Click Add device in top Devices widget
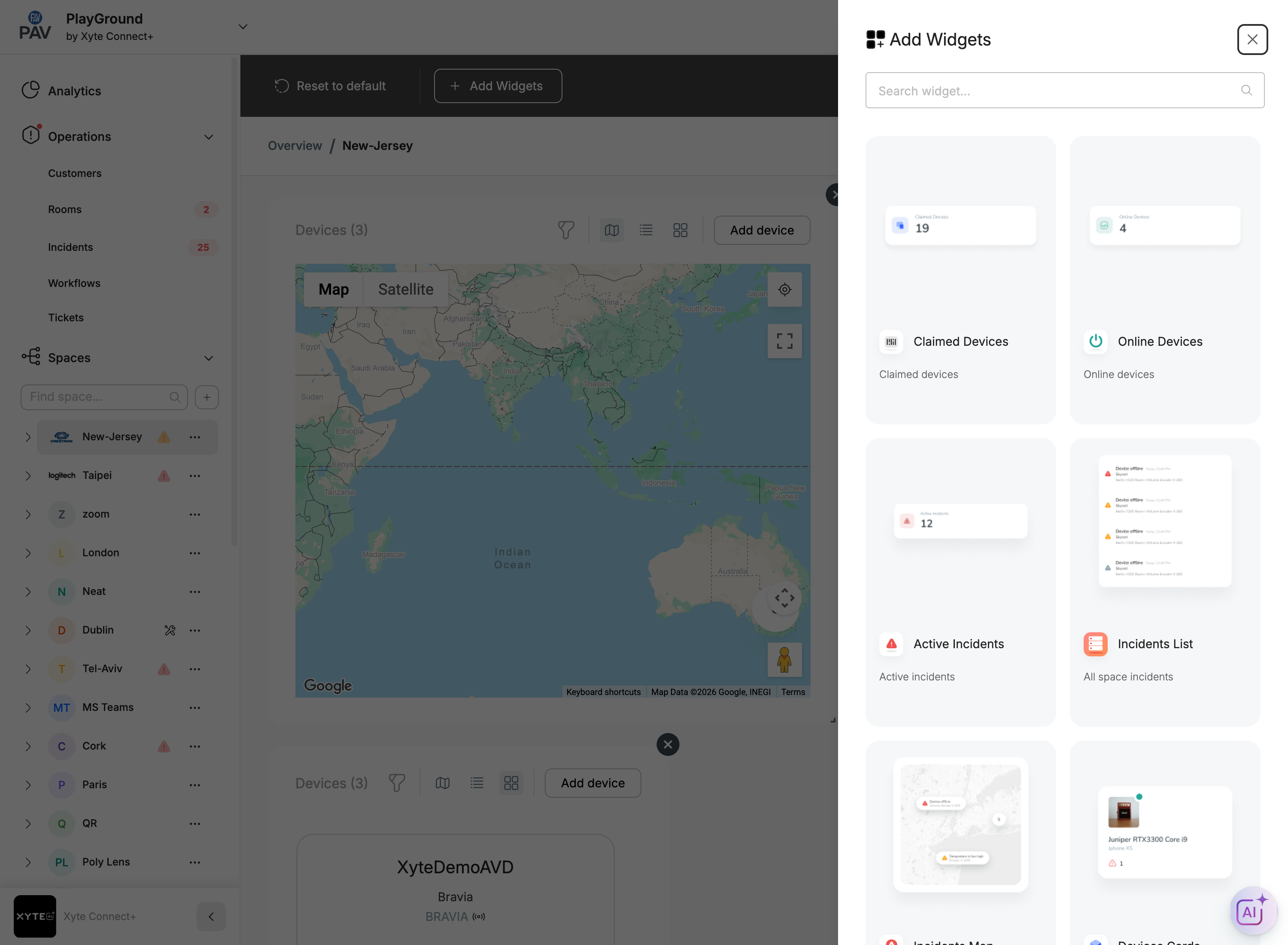The height and width of the screenshot is (945, 1288). (762, 230)
